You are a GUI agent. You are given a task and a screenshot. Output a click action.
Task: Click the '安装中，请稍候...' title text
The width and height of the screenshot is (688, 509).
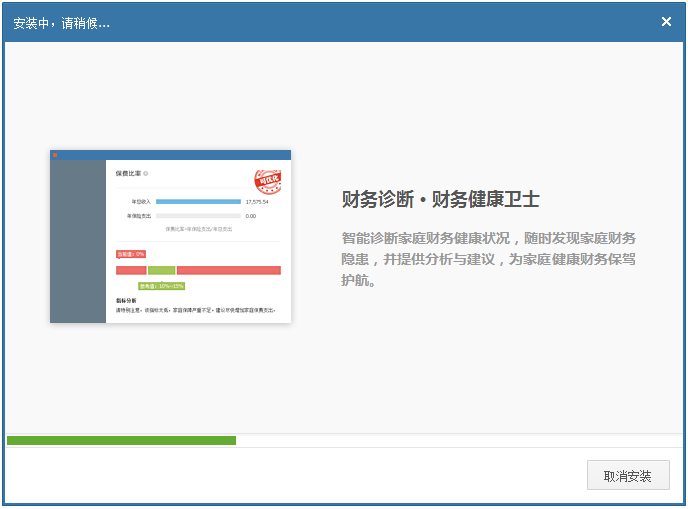click(62, 22)
